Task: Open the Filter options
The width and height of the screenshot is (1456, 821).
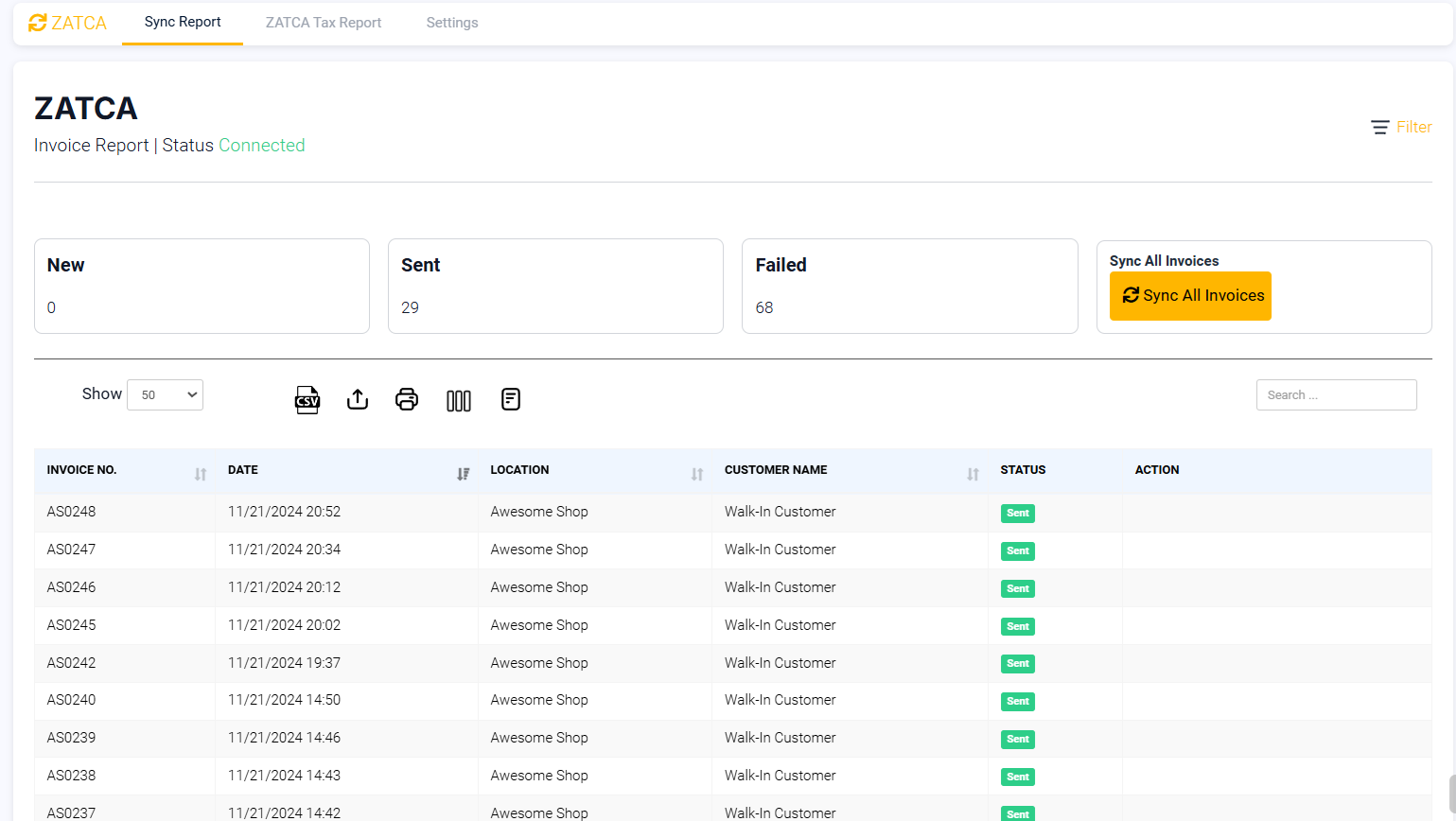Action: (x=1401, y=127)
